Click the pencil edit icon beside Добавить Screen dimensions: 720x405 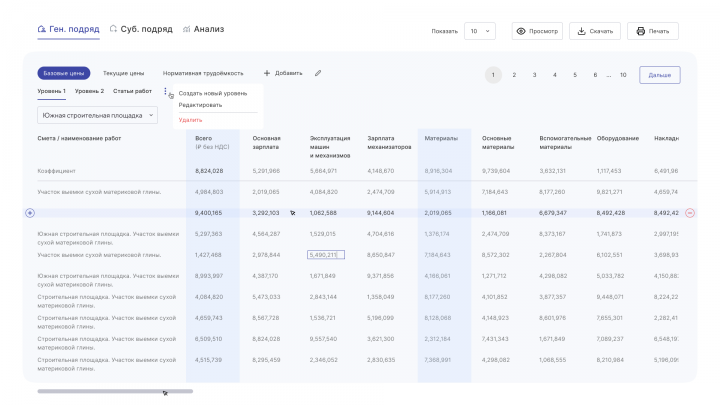coord(318,73)
